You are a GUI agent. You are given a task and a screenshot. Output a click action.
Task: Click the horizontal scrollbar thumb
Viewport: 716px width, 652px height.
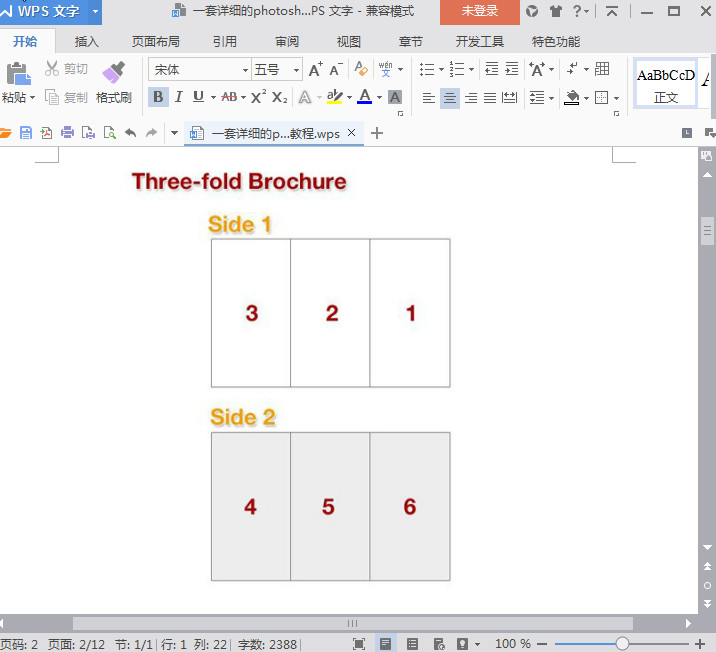353,623
